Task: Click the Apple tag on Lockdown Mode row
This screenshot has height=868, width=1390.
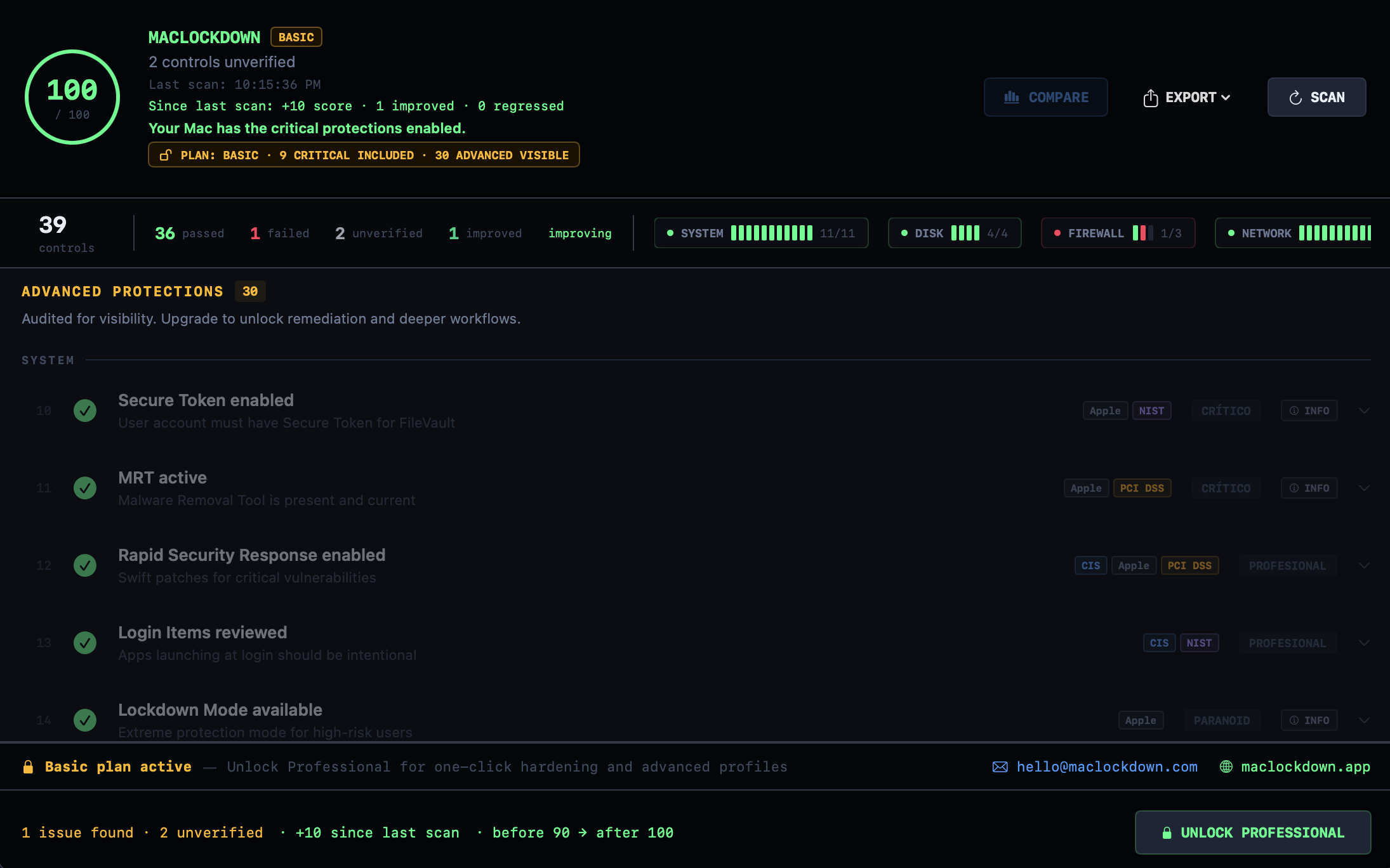Action: tap(1141, 720)
